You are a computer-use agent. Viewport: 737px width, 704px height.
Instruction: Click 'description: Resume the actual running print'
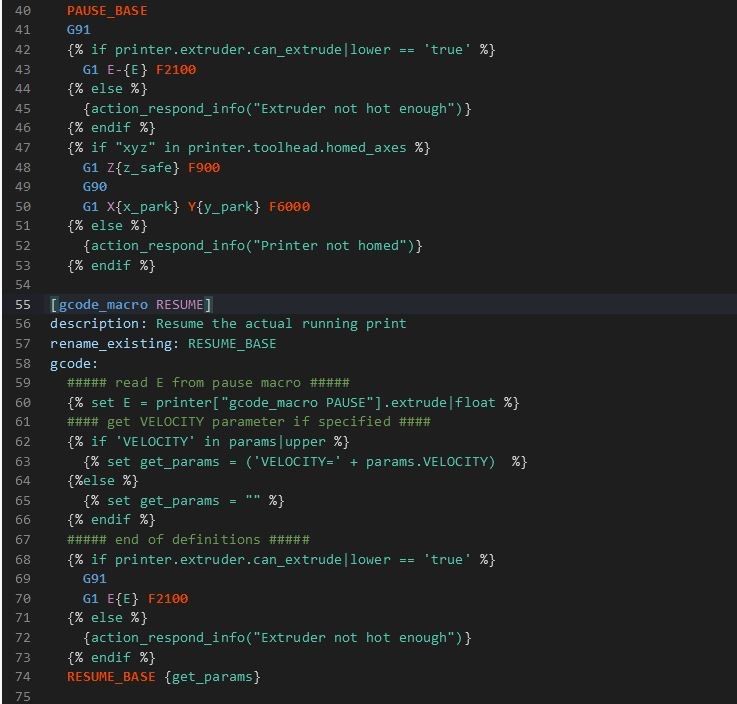click(228, 324)
